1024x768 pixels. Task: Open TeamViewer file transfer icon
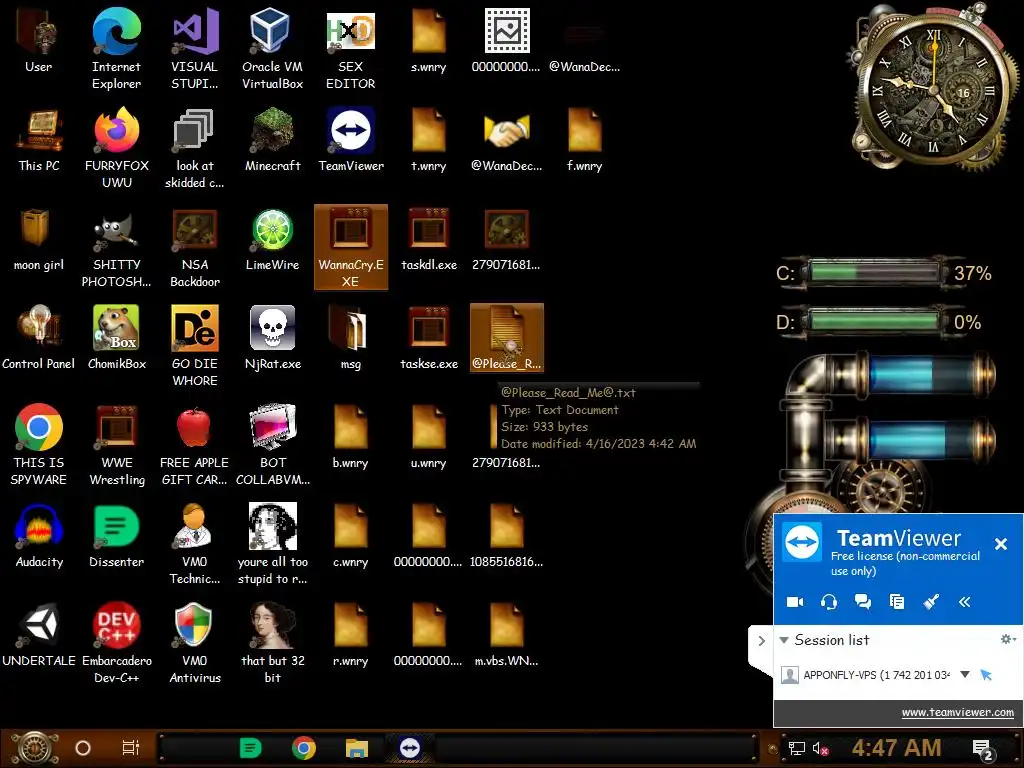pyautogui.click(x=897, y=601)
